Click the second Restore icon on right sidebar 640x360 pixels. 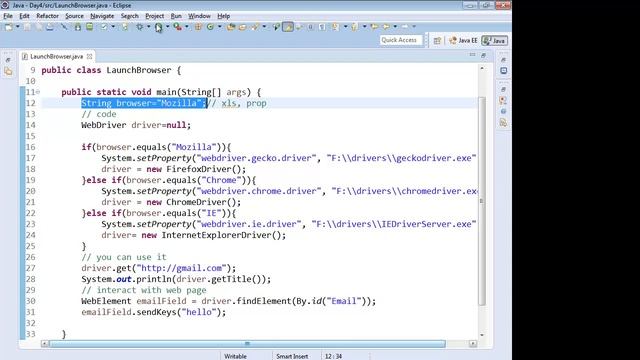pyautogui.click(x=503, y=89)
